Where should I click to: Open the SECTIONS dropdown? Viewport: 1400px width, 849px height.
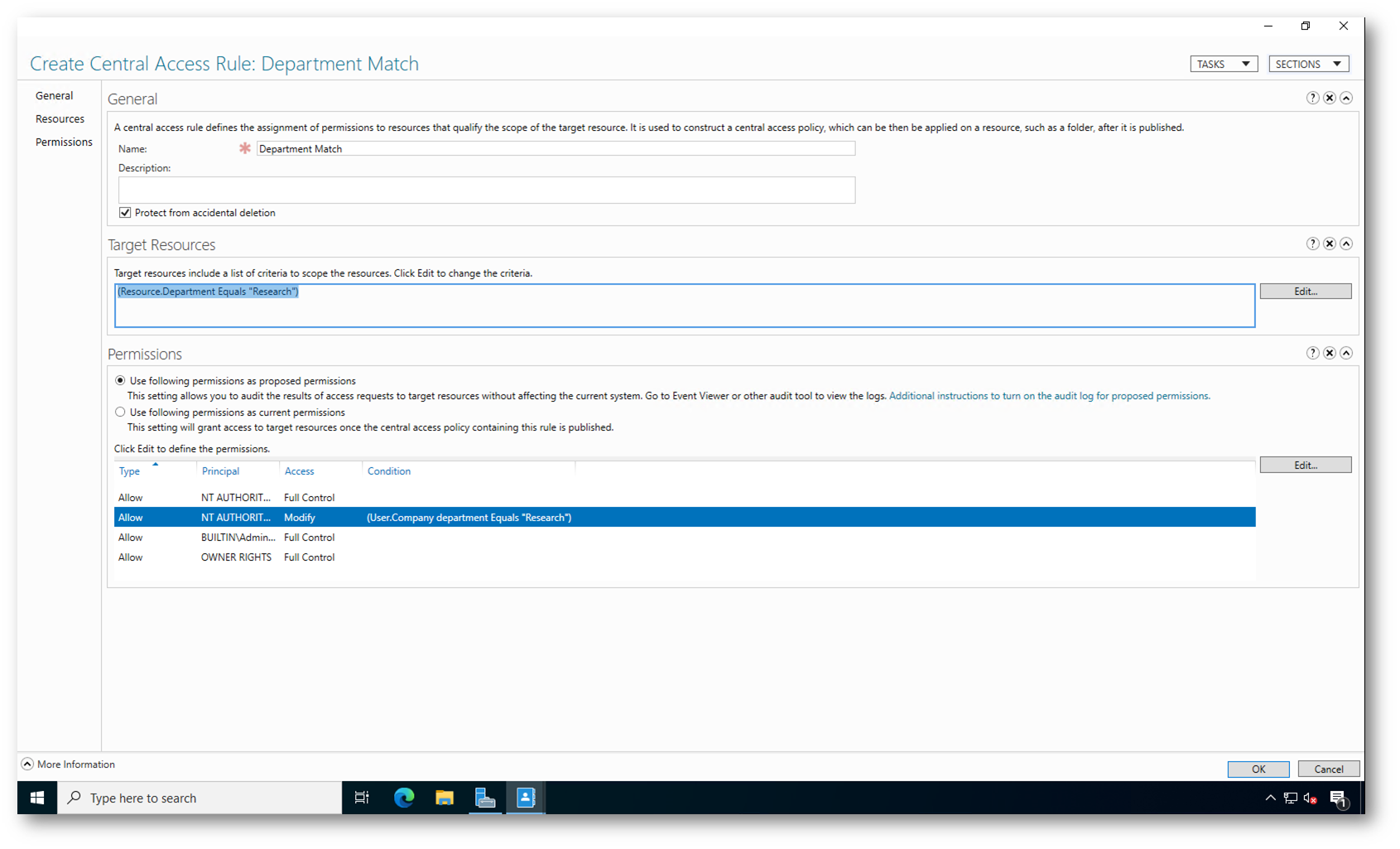point(1308,64)
